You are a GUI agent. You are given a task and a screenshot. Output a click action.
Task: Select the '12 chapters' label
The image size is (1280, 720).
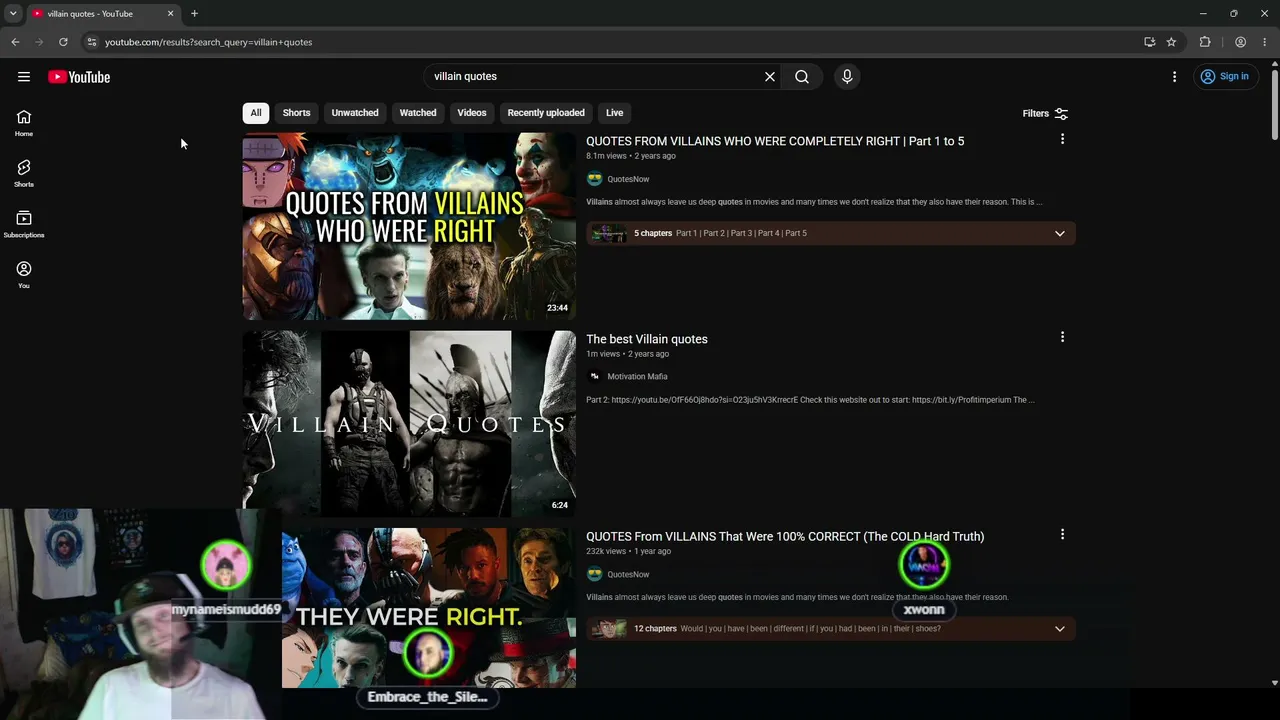click(655, 629)
